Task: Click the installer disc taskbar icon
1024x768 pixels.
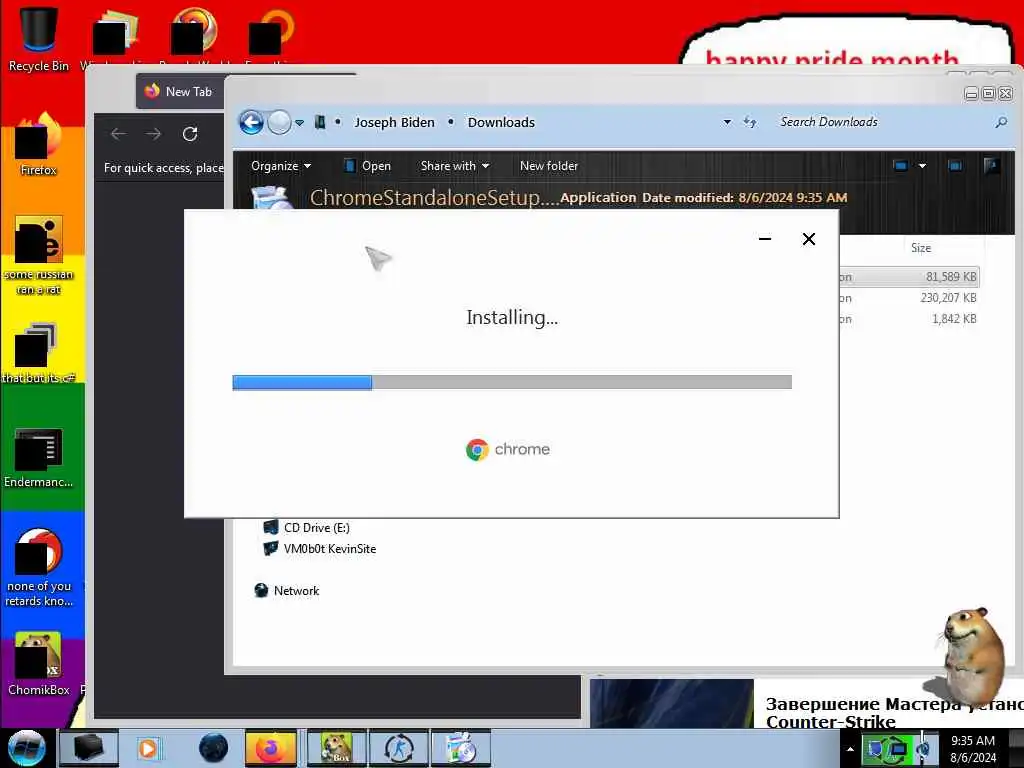Action: (461, 748)
